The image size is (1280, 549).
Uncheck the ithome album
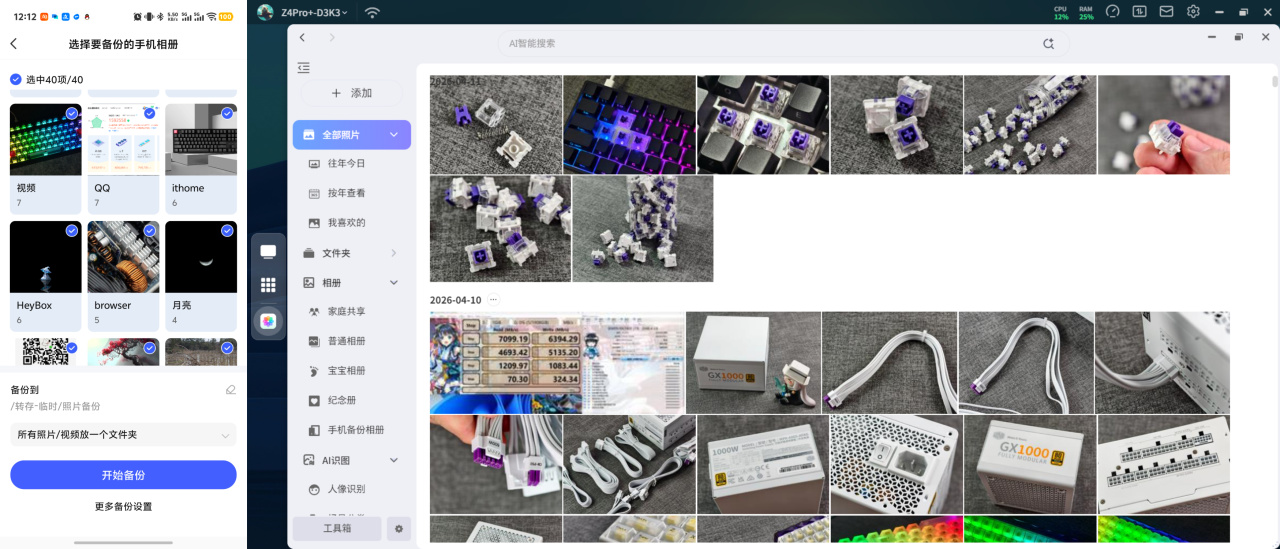coord(227,113)
